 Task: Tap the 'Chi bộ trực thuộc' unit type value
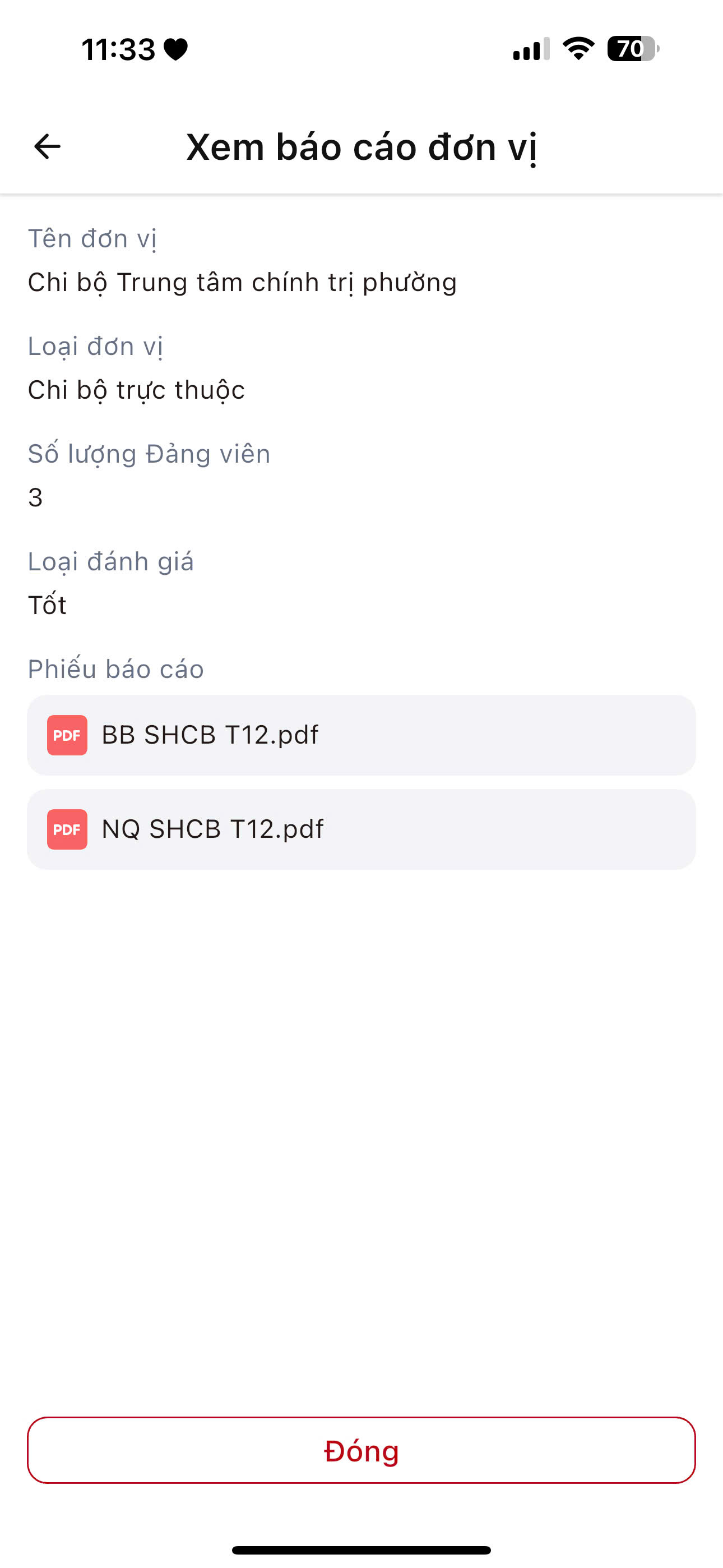pyautogui.click(x=136, y=390)
